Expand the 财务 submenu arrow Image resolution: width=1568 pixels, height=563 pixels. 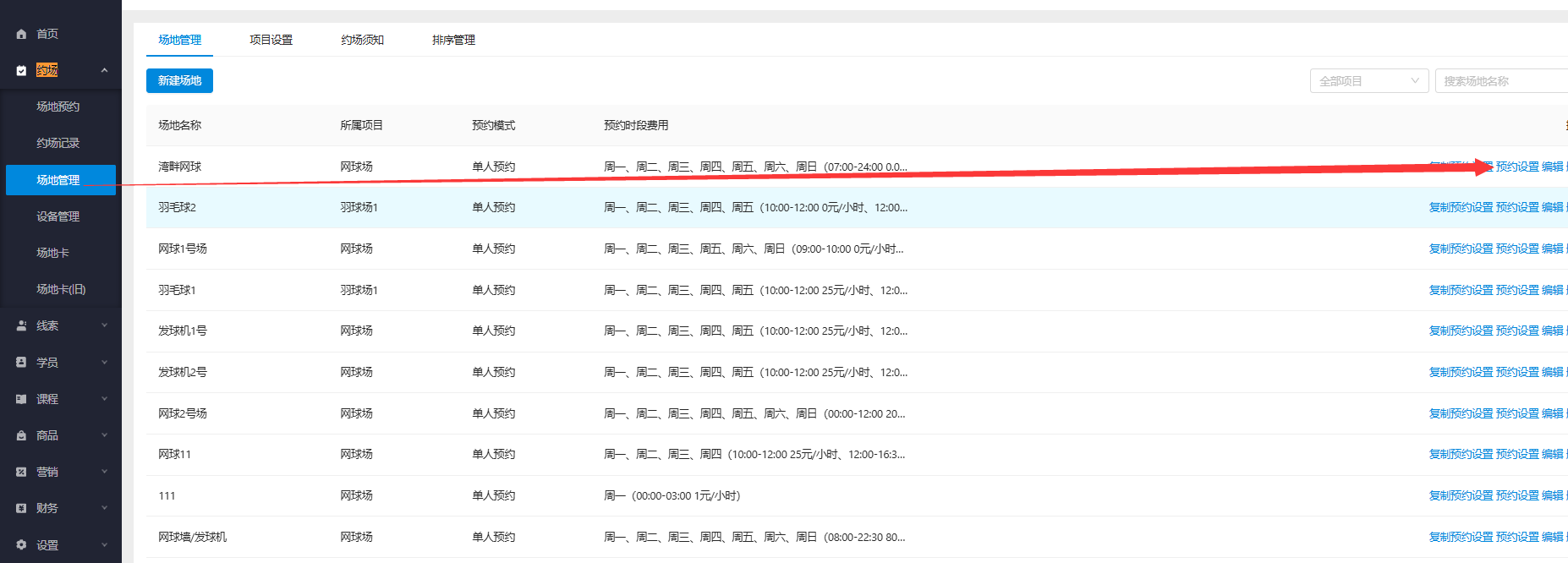(x=104, y=508)
